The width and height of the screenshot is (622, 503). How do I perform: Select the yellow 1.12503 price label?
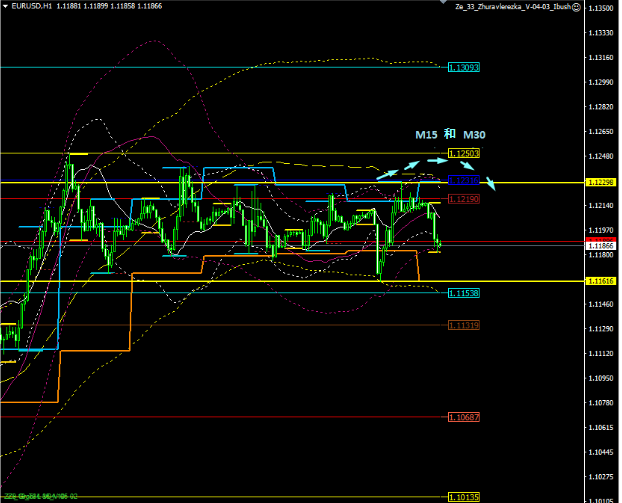coord(464,153)
